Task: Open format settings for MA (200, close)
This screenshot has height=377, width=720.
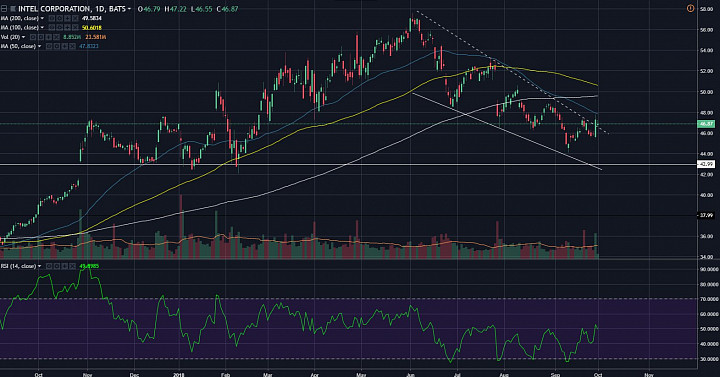Action: pos(60,18)
